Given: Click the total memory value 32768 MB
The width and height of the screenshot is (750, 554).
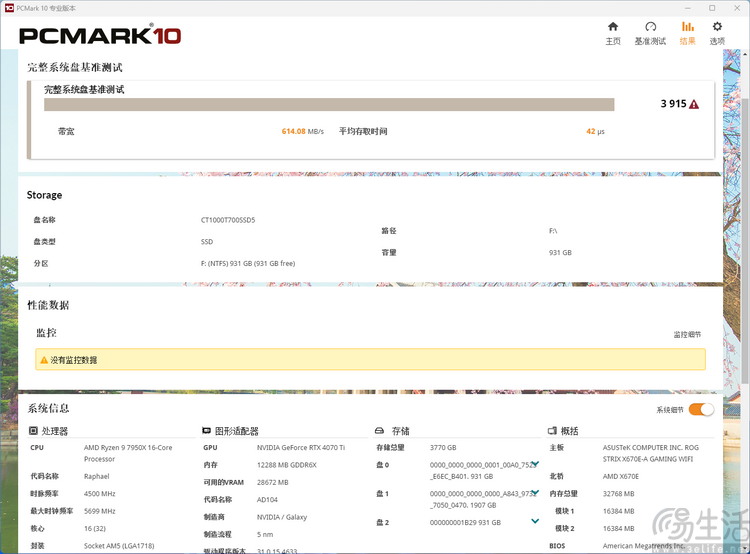Looking at the screenshot, I should pyautogui.click(x=618, y=493).
